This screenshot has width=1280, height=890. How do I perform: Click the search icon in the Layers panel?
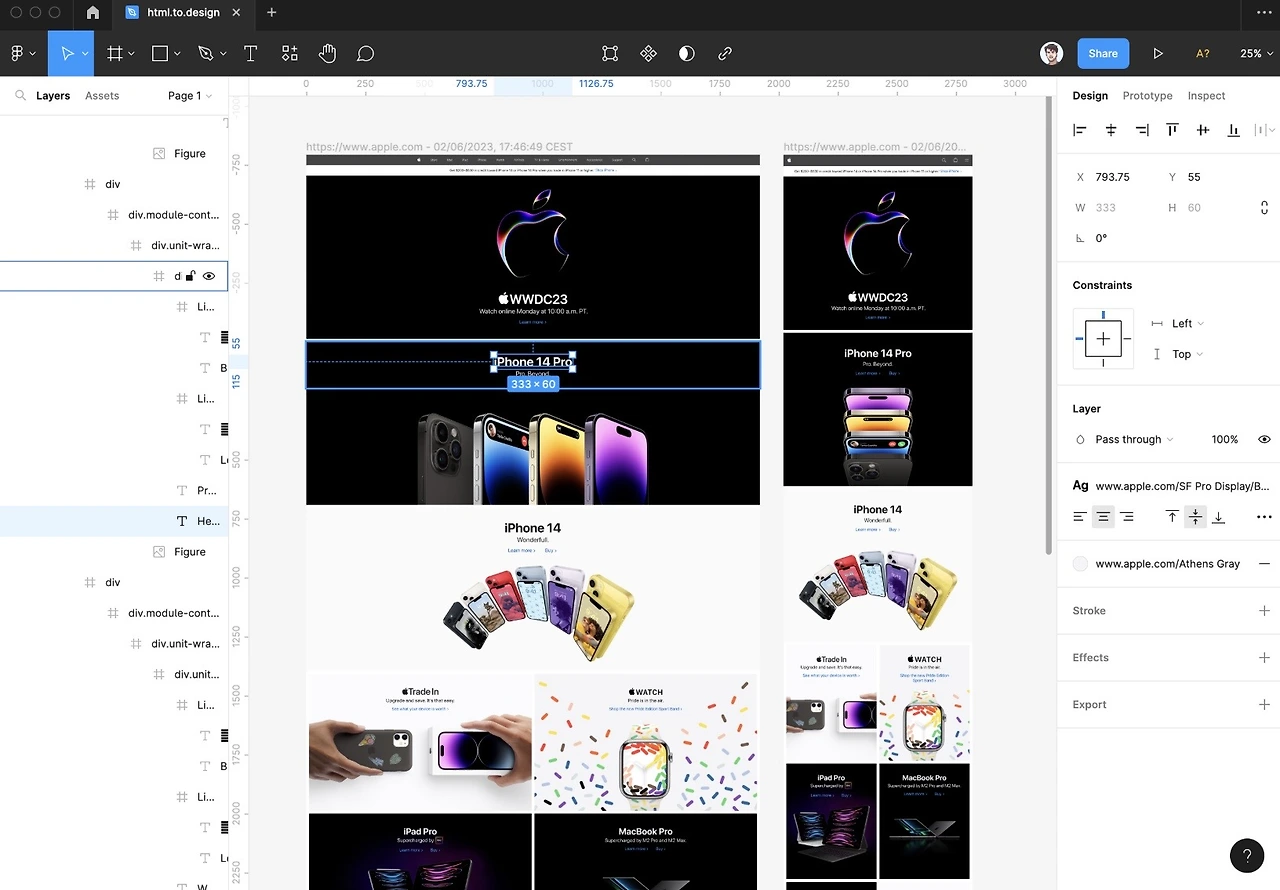point(20,96)
